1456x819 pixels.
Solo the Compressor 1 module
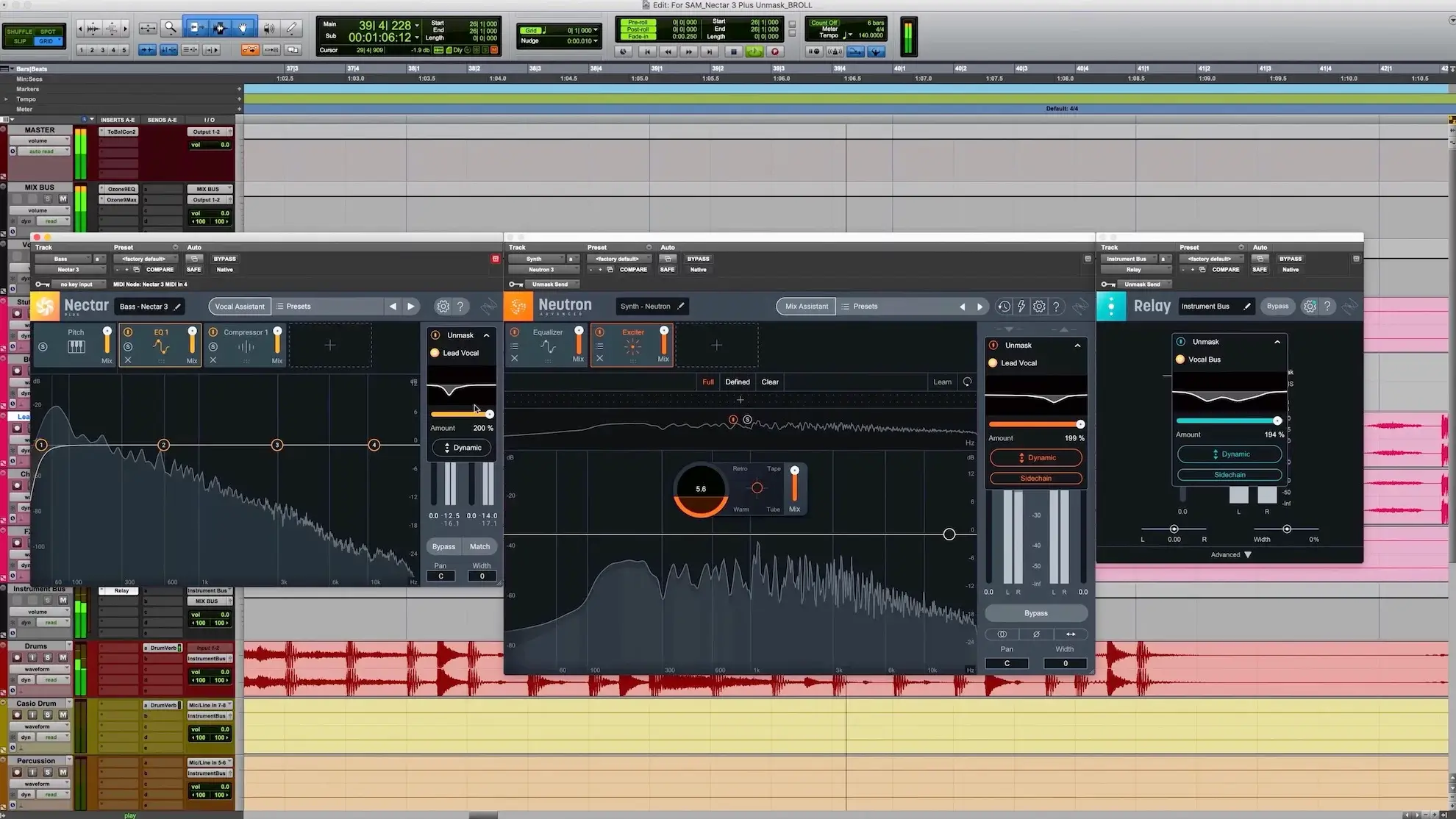click(x=213, y=347)
